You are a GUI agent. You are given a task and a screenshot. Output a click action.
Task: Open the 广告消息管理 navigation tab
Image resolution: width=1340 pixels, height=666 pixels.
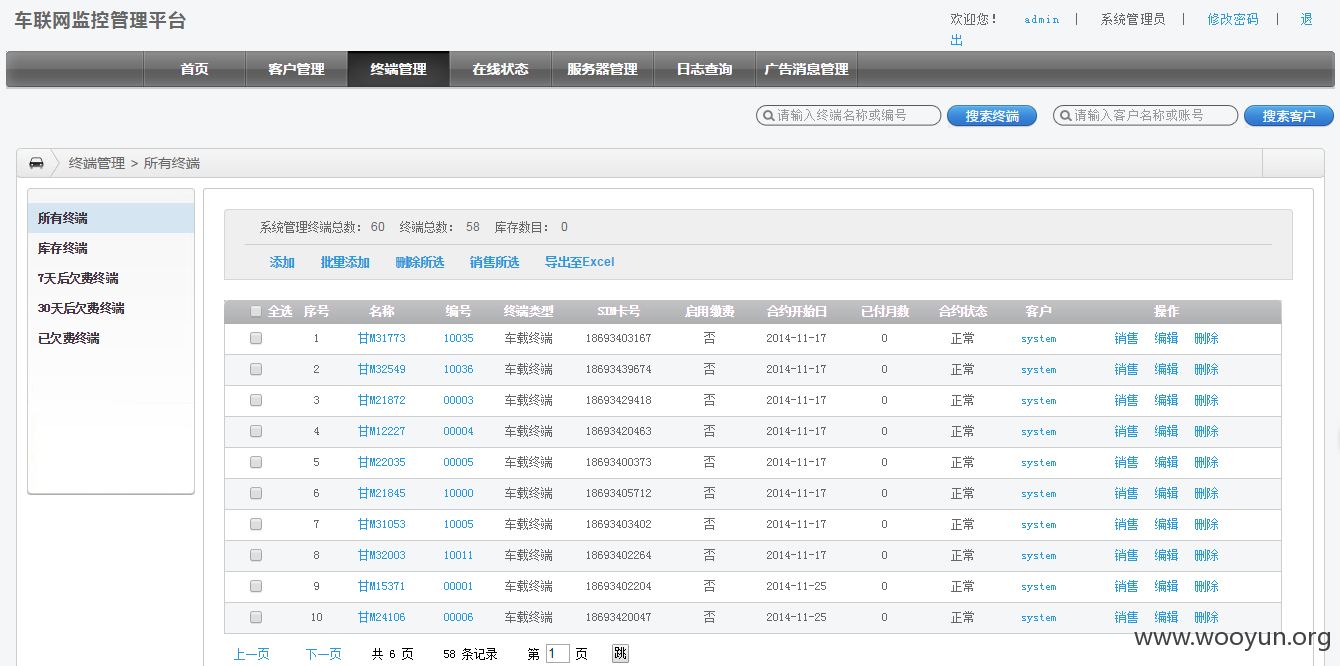coord(807,69)
